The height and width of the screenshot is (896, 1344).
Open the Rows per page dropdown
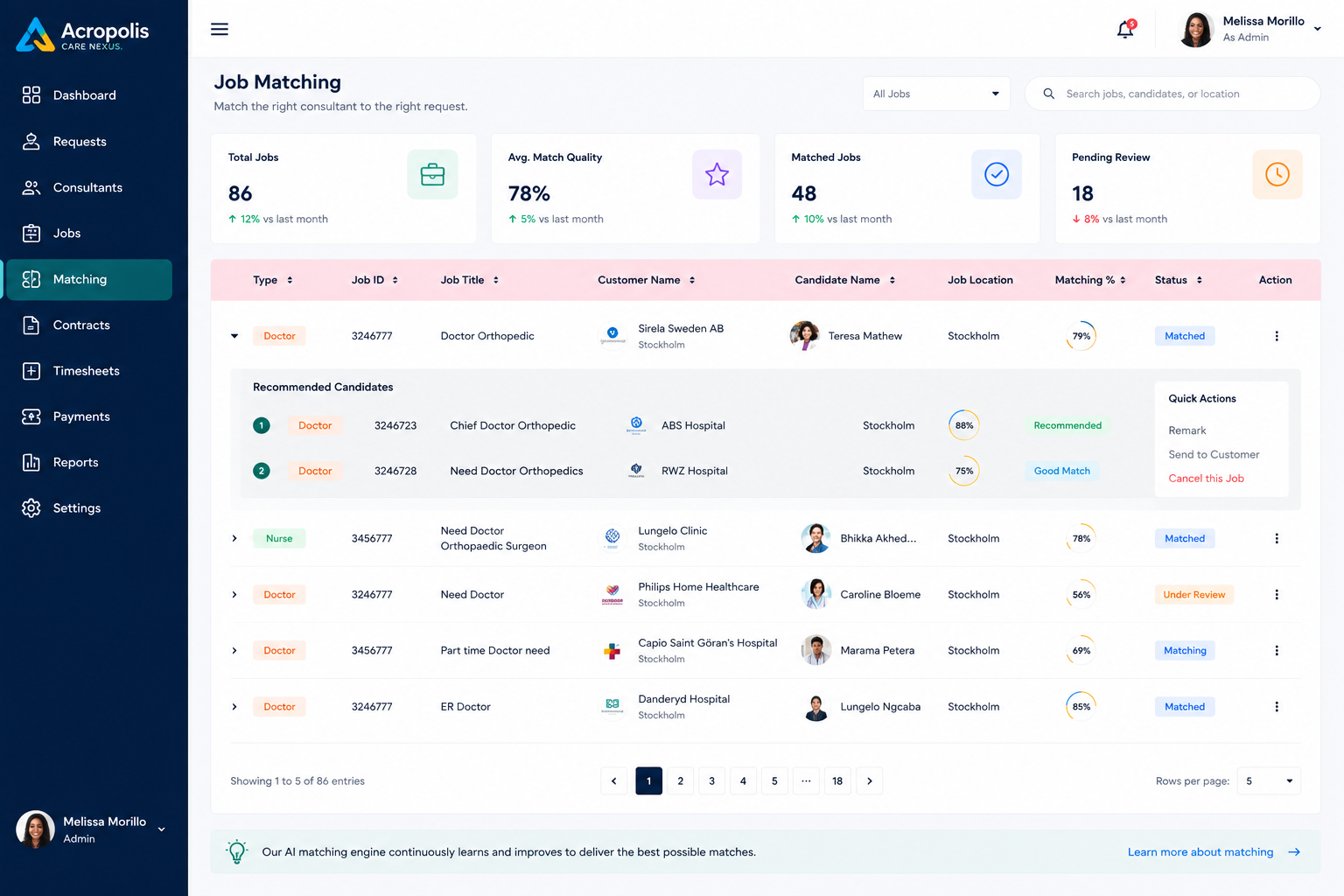click(x=1269, y=781)
